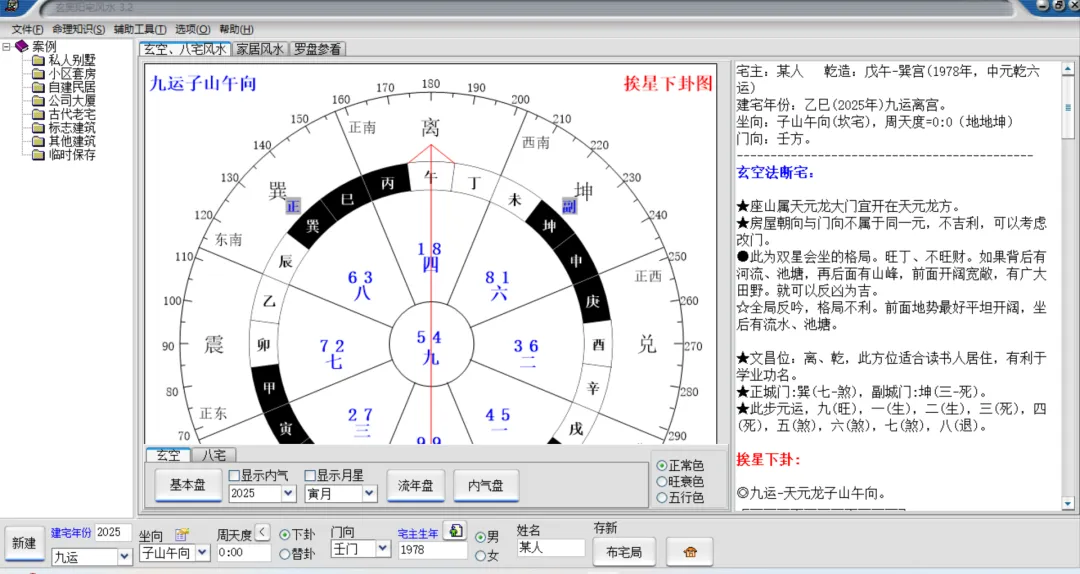
Task: Click the 新建 button
Action: tap(23, 544)
